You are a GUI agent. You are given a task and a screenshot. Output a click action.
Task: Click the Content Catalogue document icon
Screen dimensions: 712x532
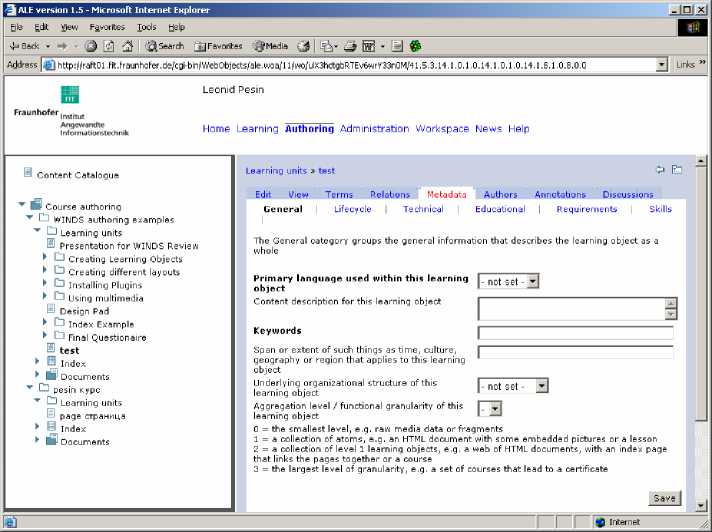pyautogui.click(x=27, y=174)
